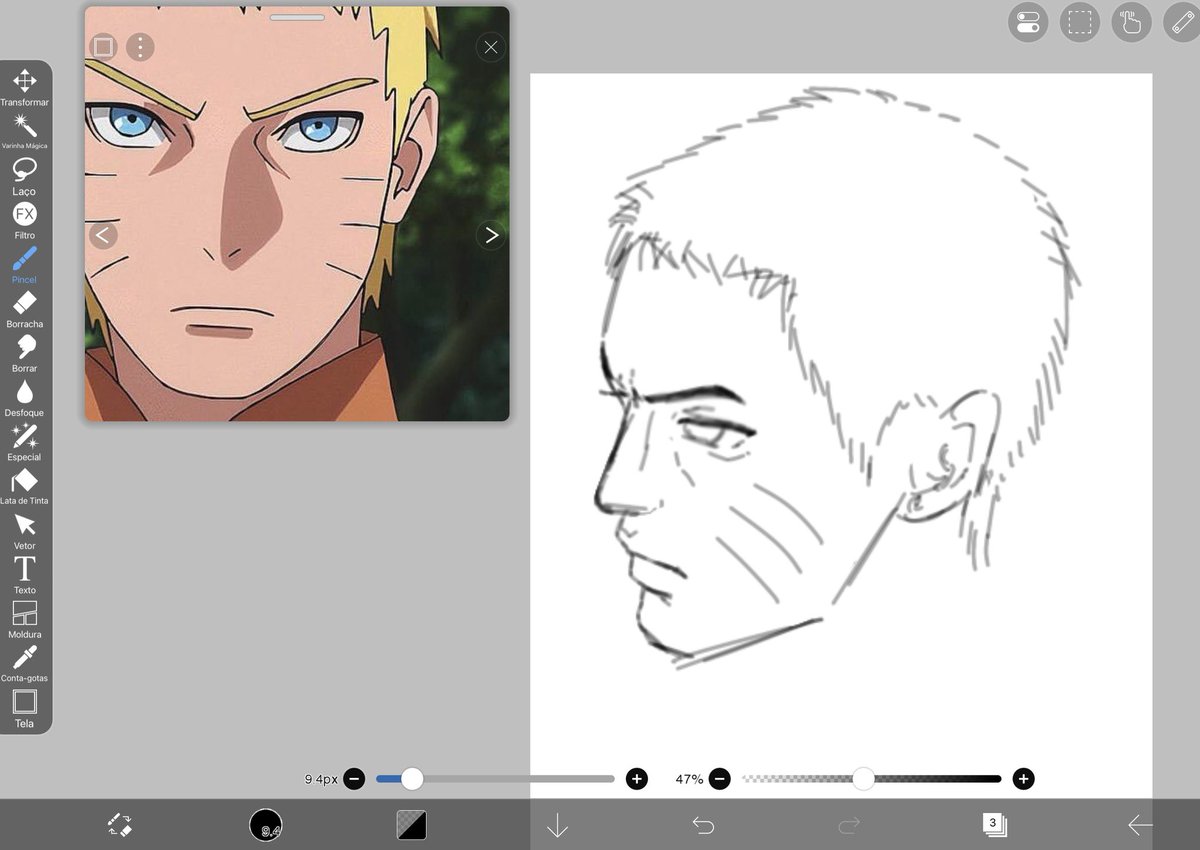Decrease brush size with minus button
1200x850 pixels.
tap(354, 779)
